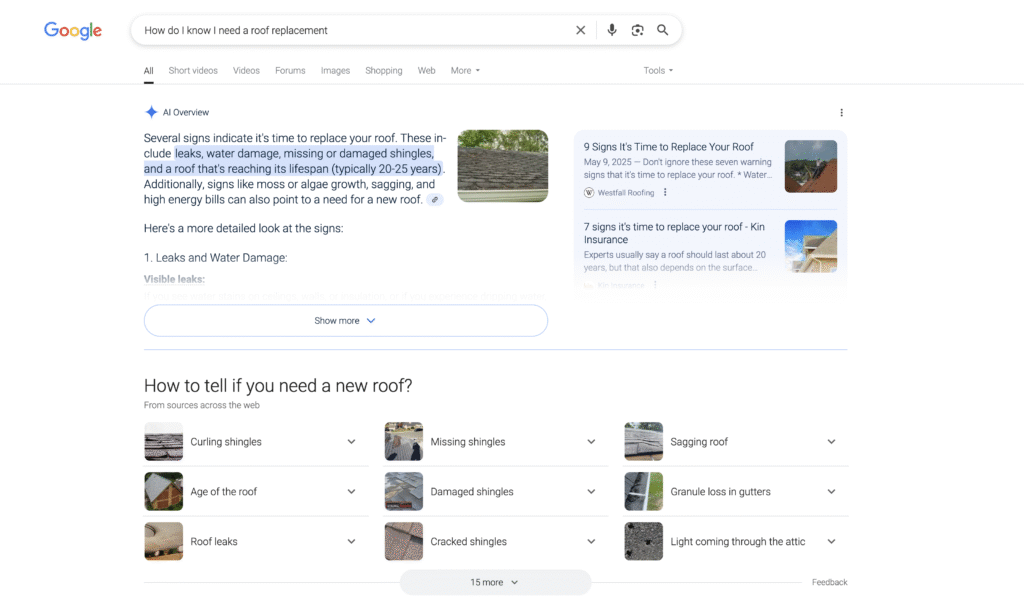Open Kin Insurance '7 signs' article
The image size is (1024, 604).
tap(674, 233)
